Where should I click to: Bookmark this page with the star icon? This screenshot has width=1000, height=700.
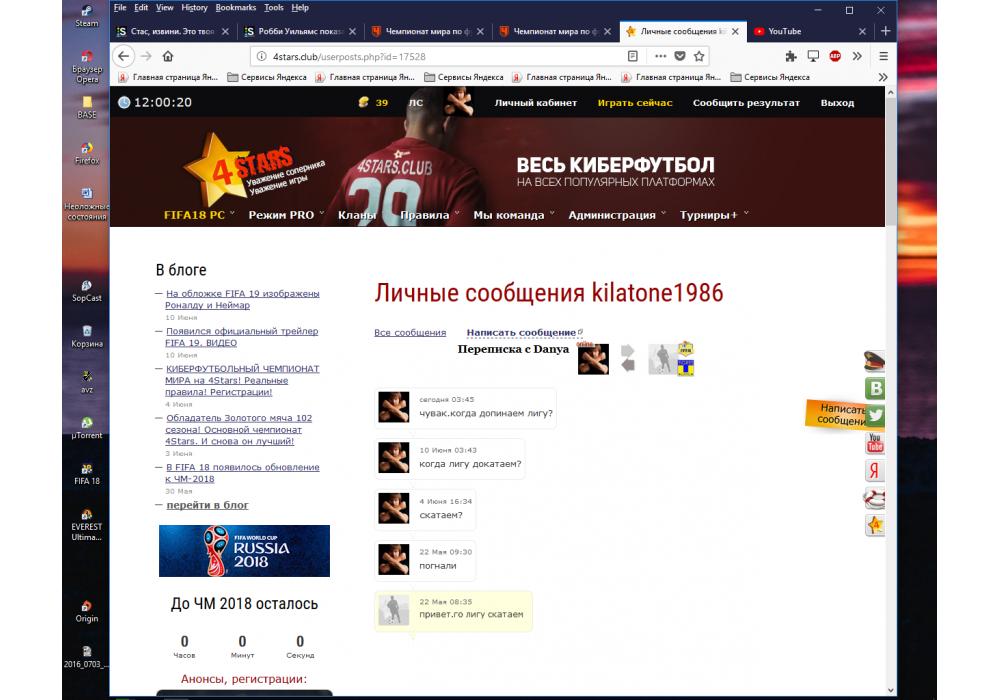point(699,56)
